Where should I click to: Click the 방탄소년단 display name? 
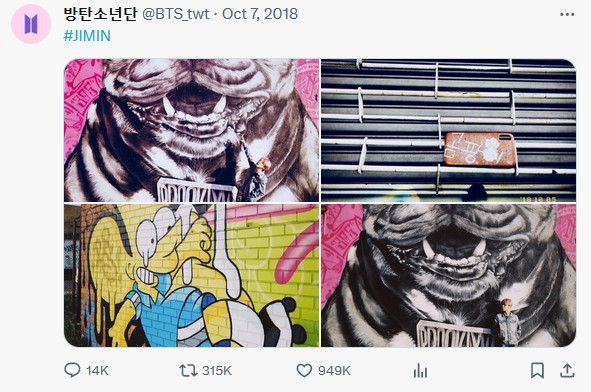100,14
